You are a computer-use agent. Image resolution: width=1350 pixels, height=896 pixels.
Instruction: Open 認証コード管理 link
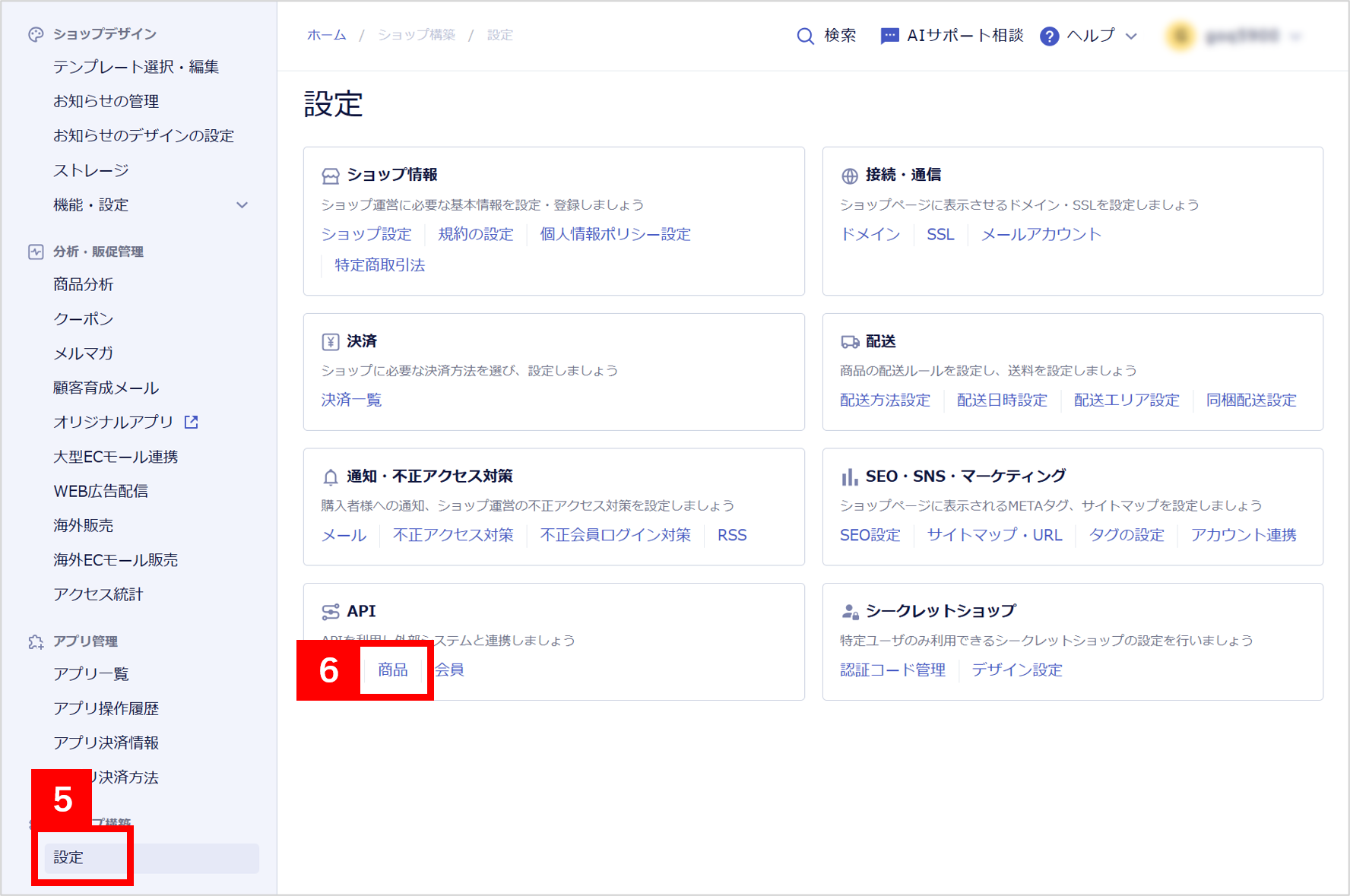pyautogui.click(x=892, y=670)
